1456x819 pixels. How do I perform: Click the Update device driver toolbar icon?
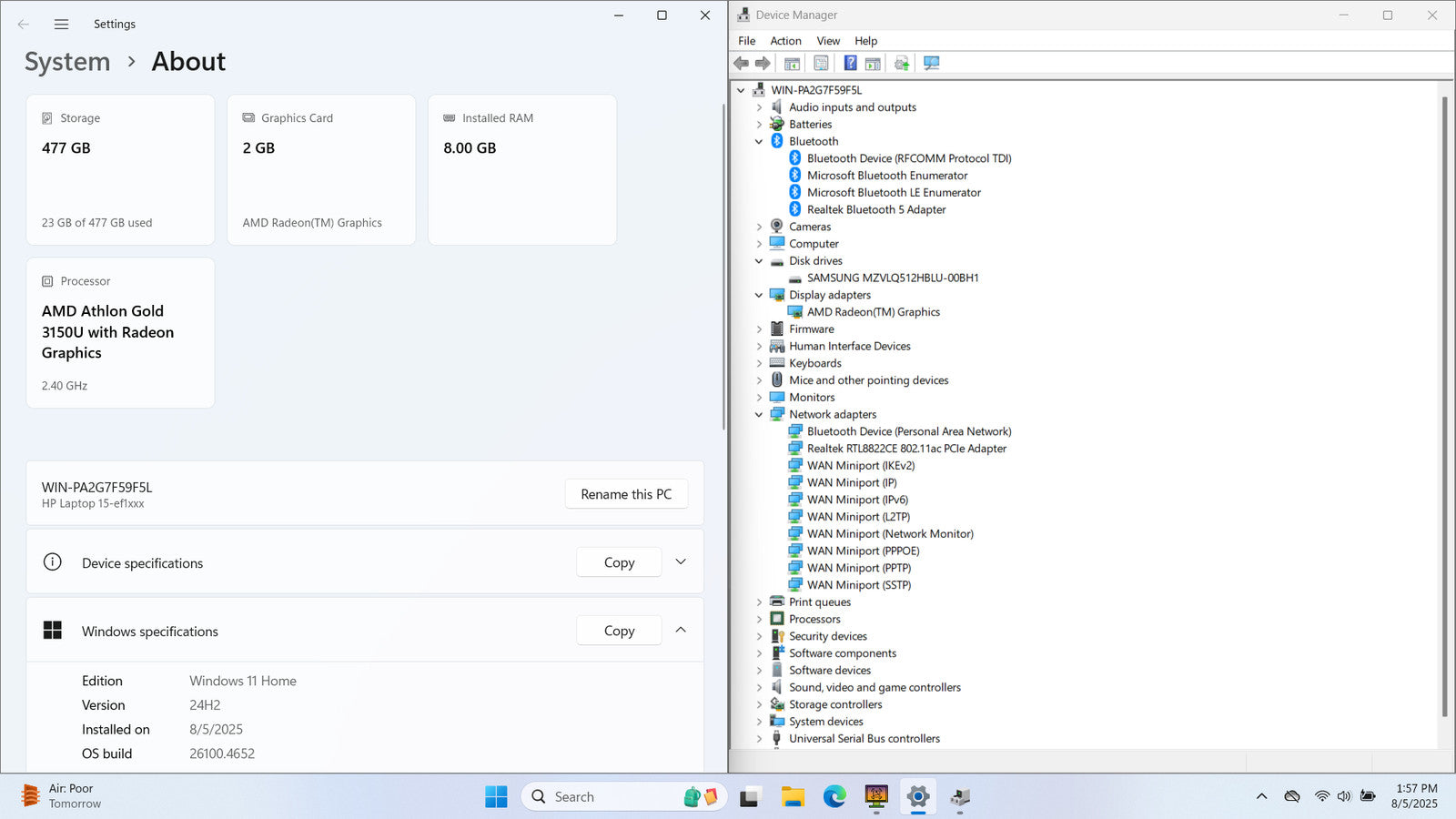(x=902, y=63)
